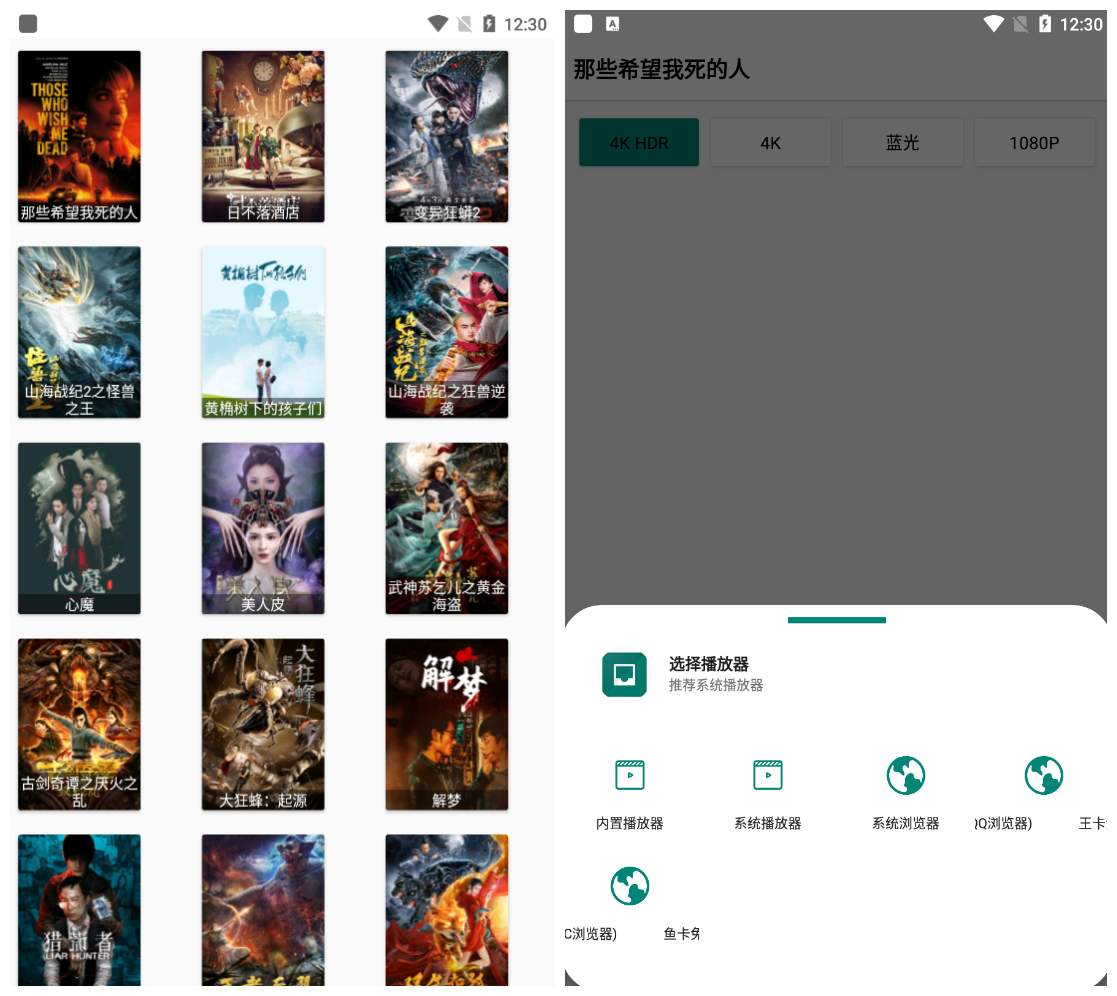Viewport: 1117px width, 996px height.
Task: Open the 解梦 movie poster
Action: 447,723
